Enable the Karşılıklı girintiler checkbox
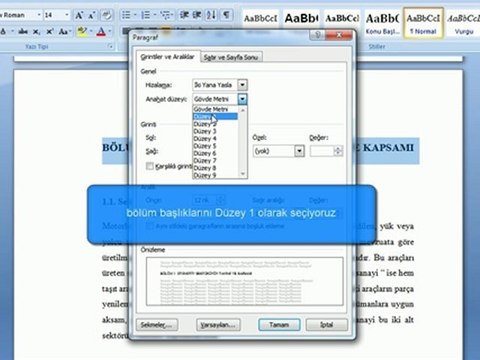480x360 pixels. click(x=150, y=166)
